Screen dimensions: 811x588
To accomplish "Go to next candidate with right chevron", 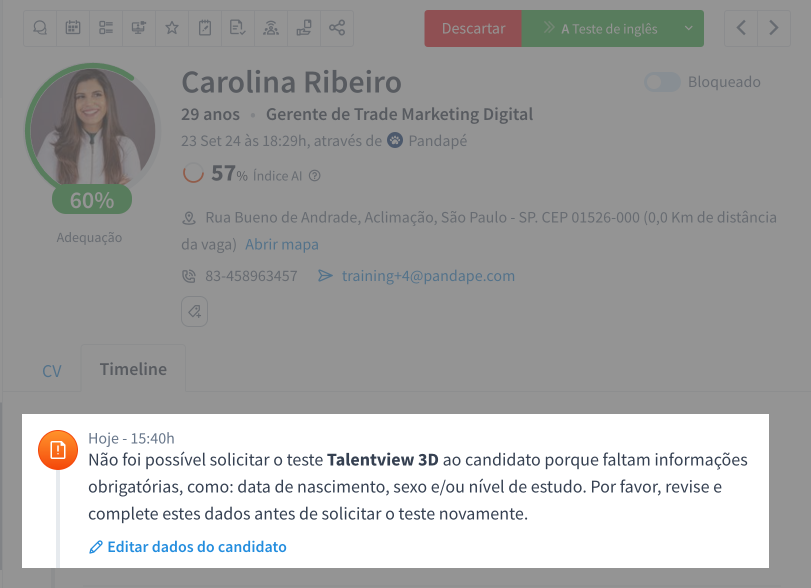I will [x=773, y=28].
